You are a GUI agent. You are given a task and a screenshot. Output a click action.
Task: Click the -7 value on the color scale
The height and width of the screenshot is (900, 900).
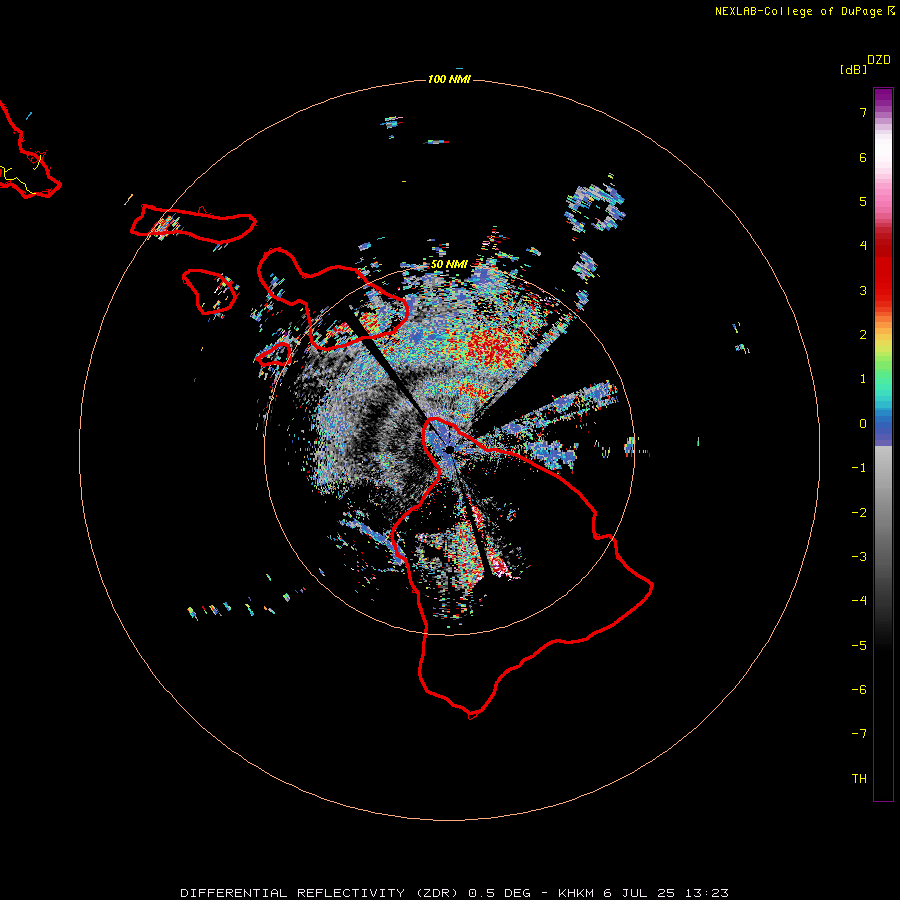point(859,734)
